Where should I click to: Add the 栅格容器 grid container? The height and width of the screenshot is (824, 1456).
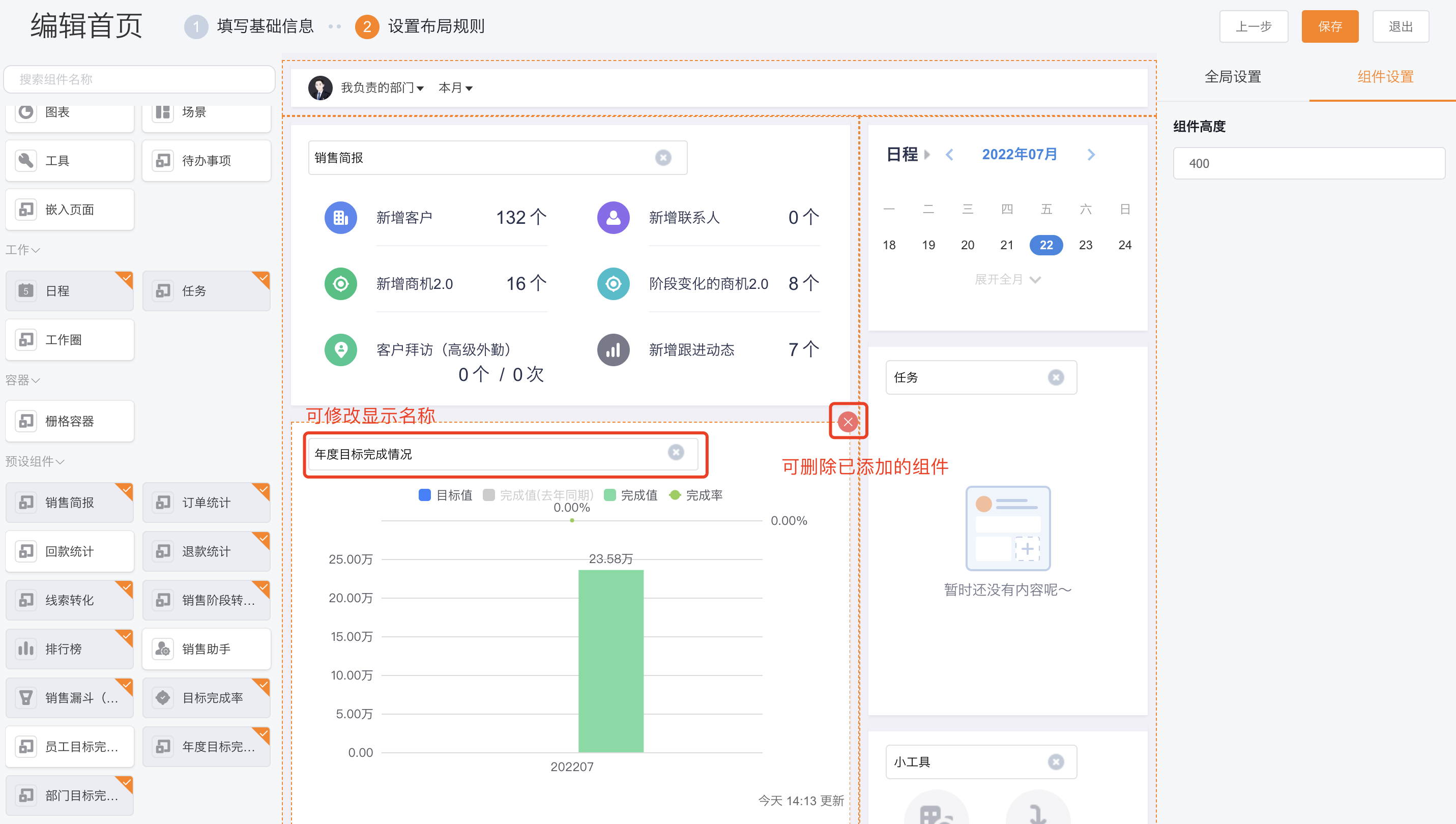pyautogui.click(x=70, y=421)
